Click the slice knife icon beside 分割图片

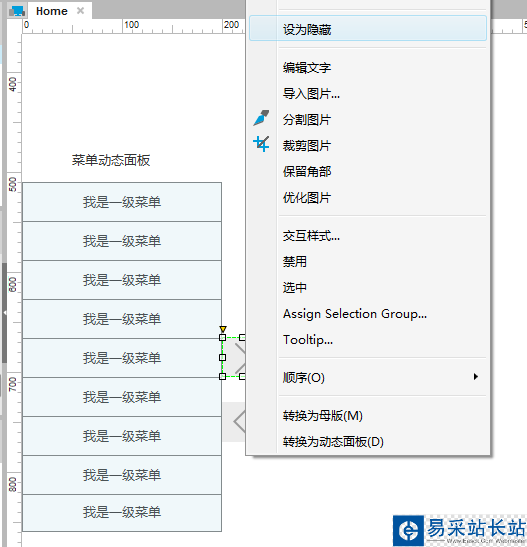pos(261,118)
